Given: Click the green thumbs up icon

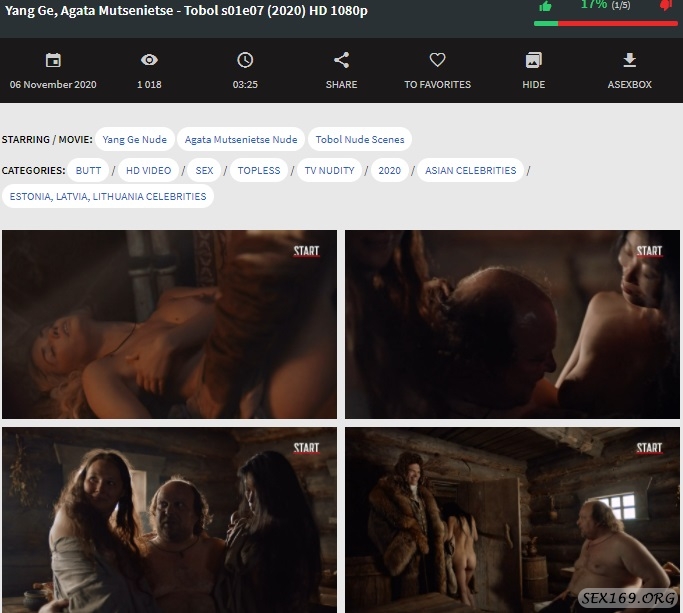Looking at the screenshot, I should point(545,6).
